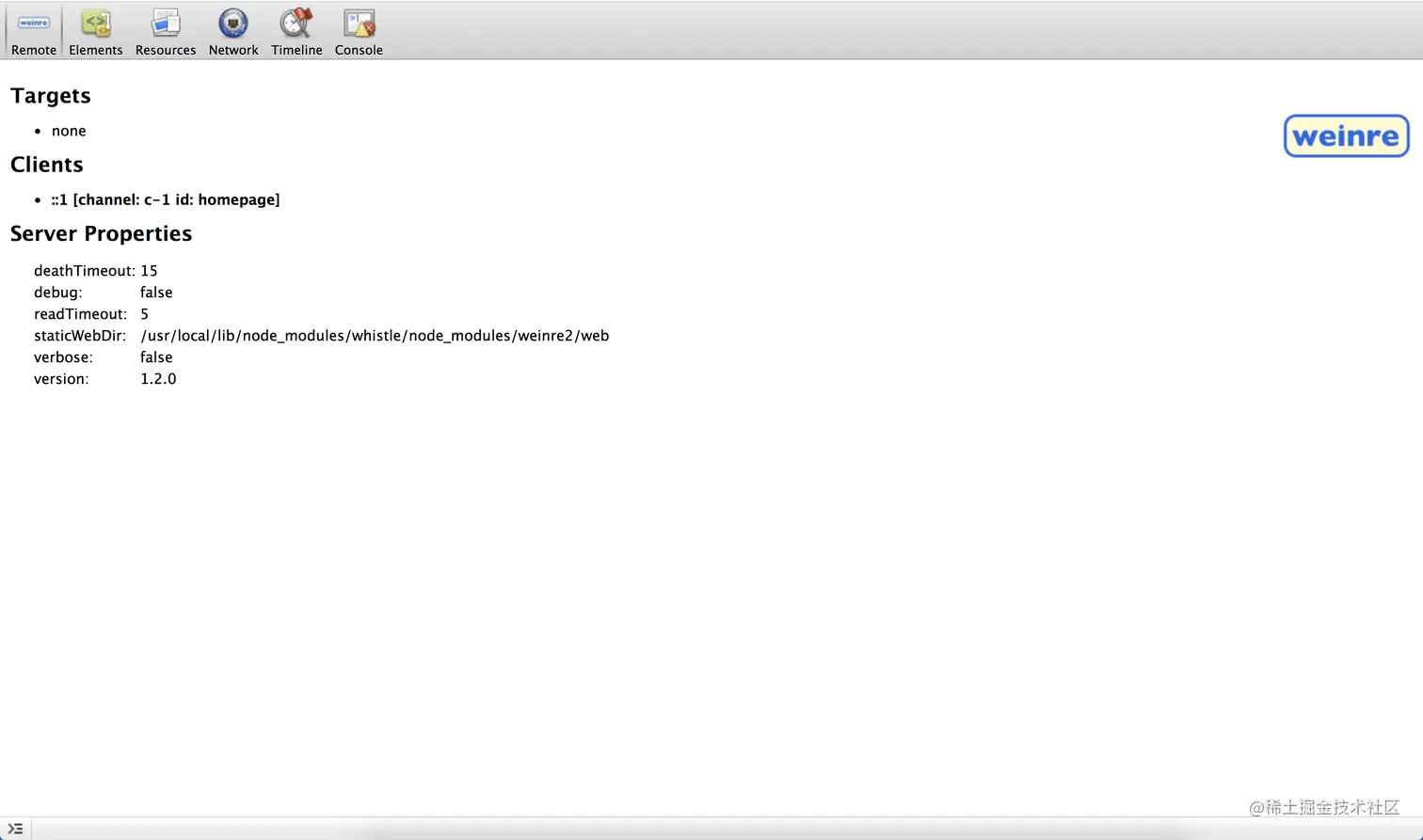Click the Clients heading
The image size is (1423, 840).
pyautogui.click(x=47, y=165)
